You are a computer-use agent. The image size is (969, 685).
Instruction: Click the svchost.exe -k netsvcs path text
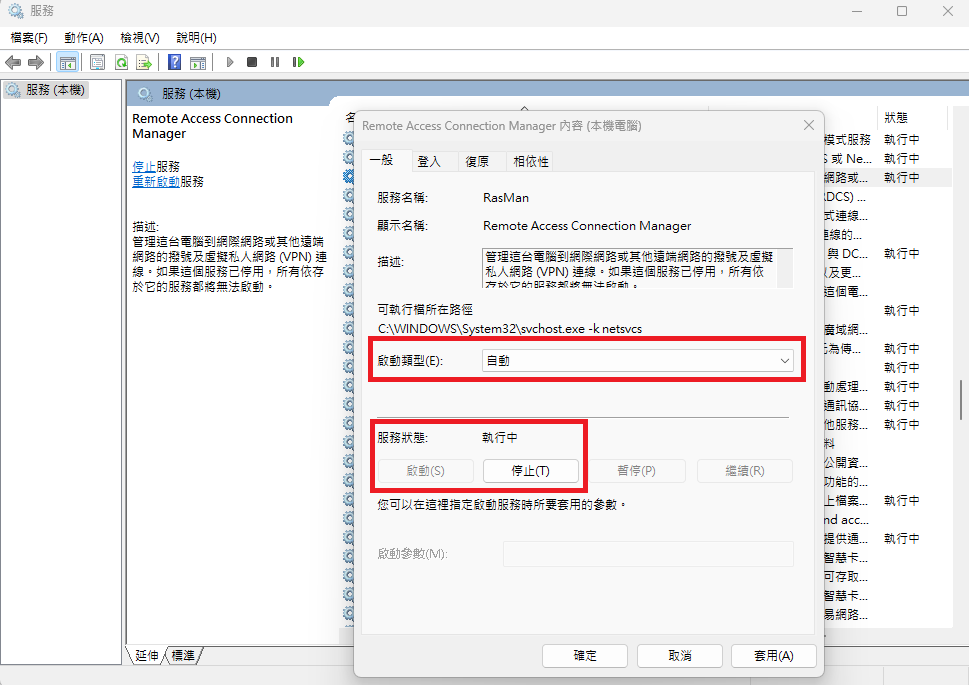[x=510, y=329]
